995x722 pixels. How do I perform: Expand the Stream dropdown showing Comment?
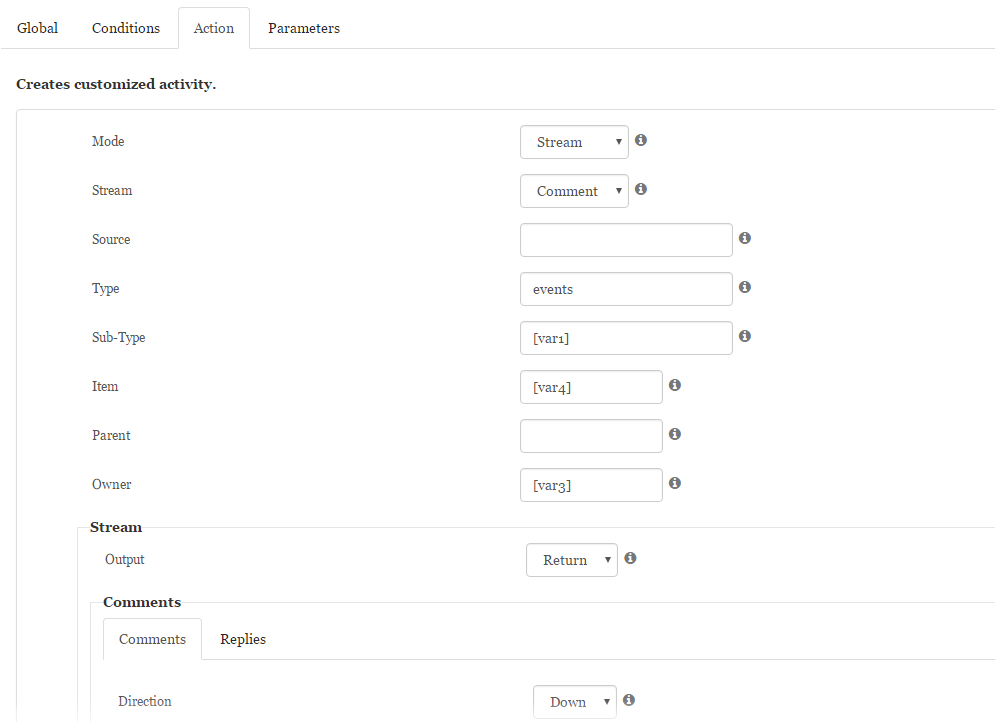coord(574,191)
